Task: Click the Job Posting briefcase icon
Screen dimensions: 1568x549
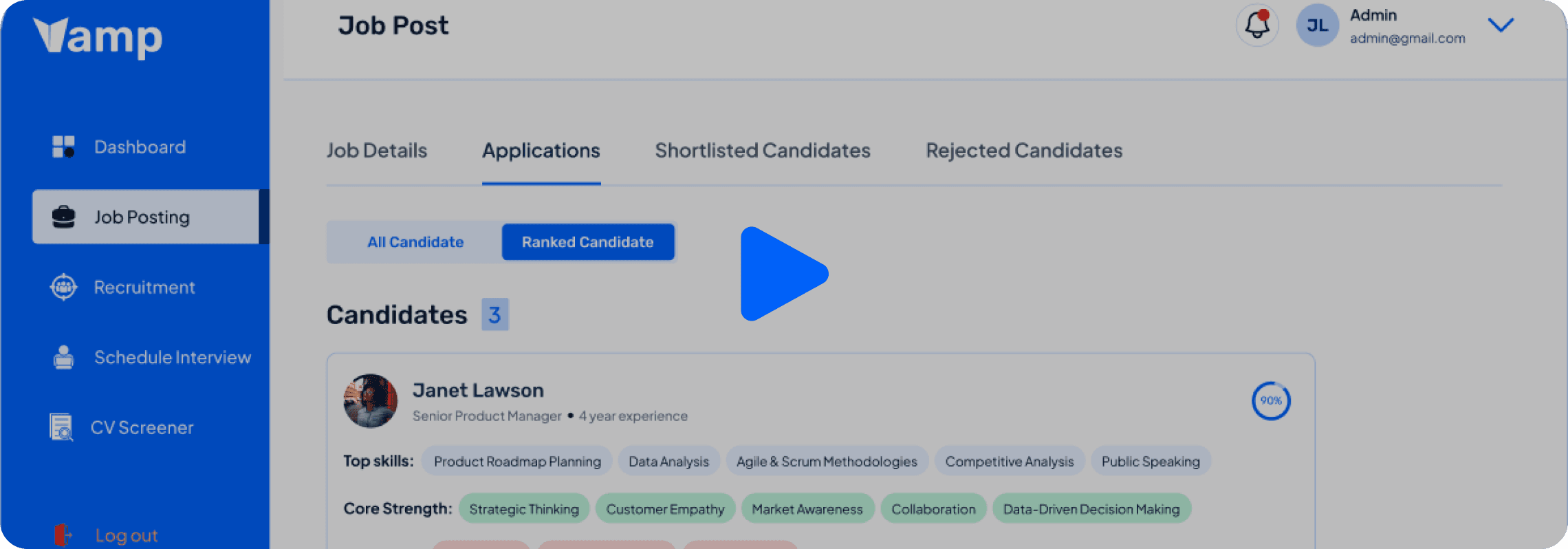Action: 63,217
